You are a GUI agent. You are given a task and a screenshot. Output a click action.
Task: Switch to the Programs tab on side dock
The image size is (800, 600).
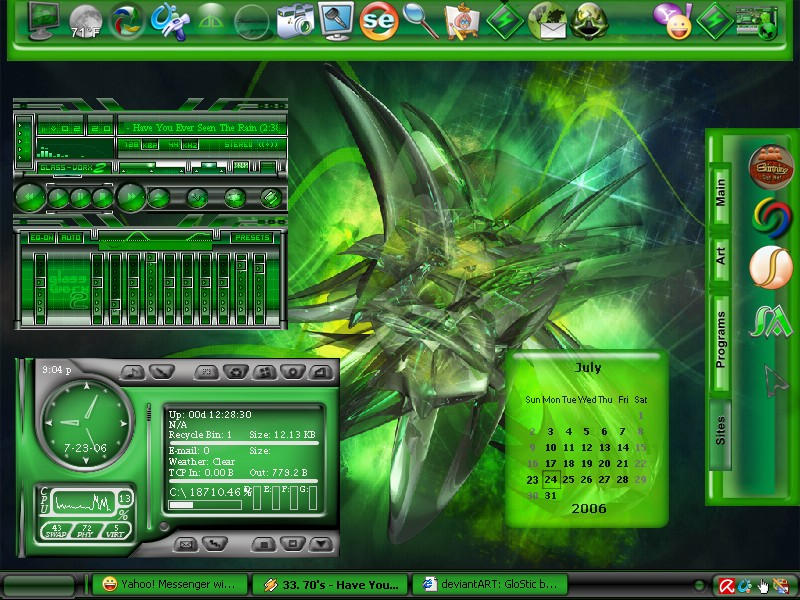click(x=720, y=340)
